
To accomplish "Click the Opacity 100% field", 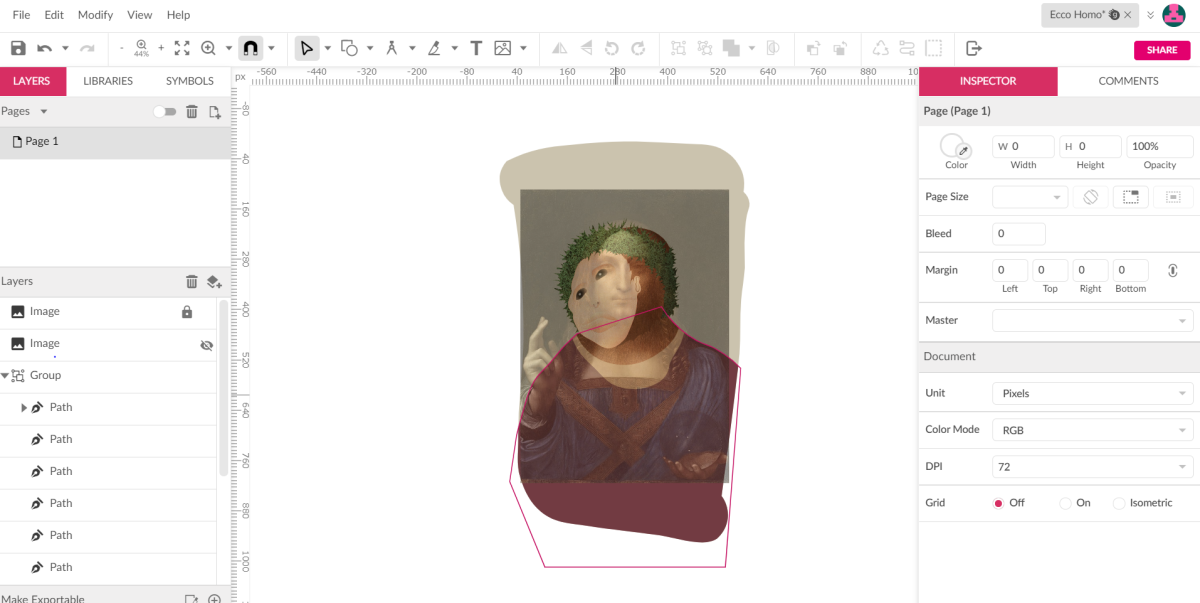I will tap(1160, 146).
